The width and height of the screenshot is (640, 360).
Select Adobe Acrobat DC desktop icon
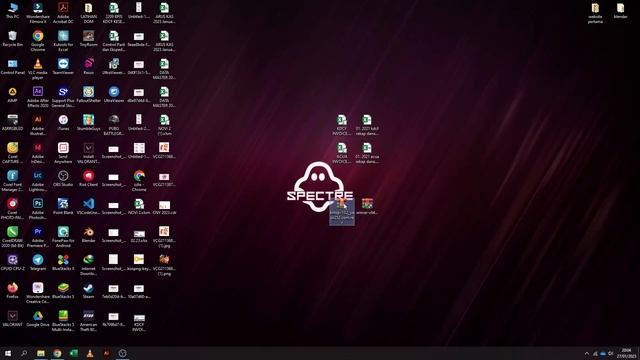coord(63,13)
